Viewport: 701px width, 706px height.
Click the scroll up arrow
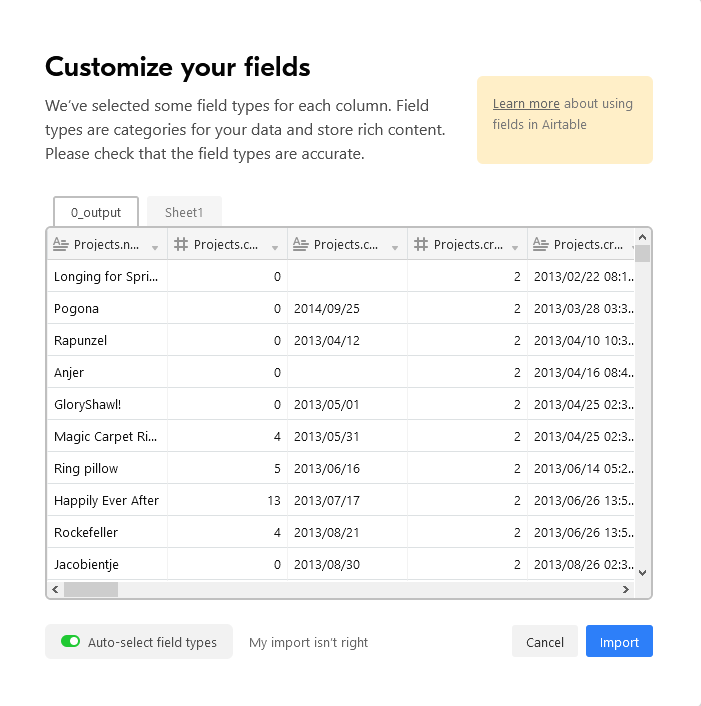[642, 237]
